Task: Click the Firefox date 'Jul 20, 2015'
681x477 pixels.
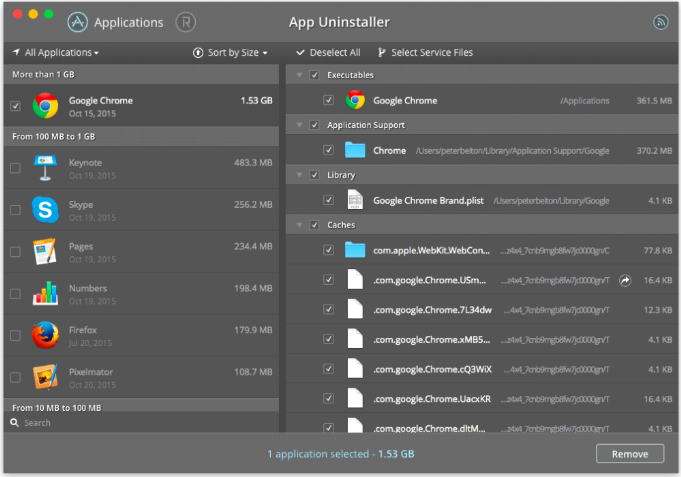Action: [x=90, y=343]
